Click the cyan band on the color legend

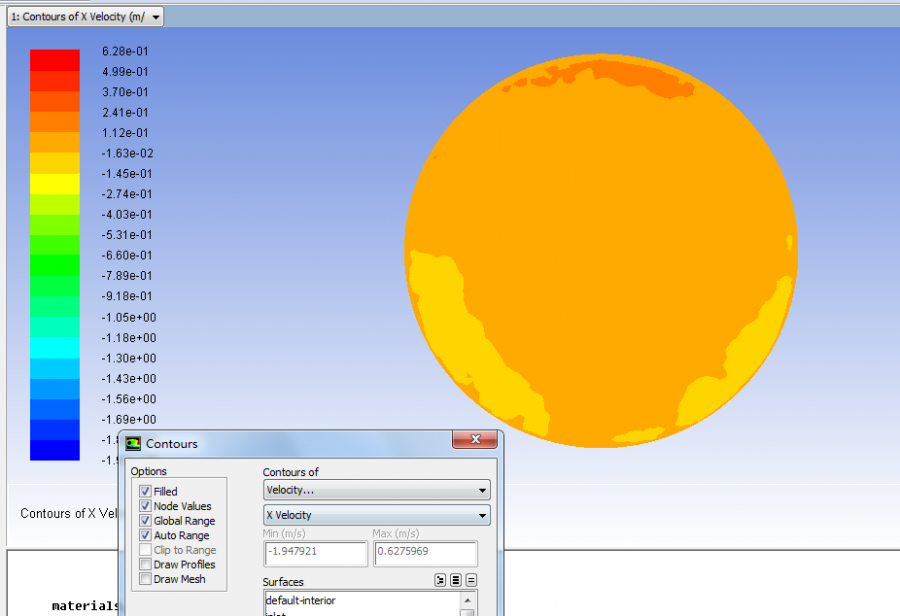55,348
